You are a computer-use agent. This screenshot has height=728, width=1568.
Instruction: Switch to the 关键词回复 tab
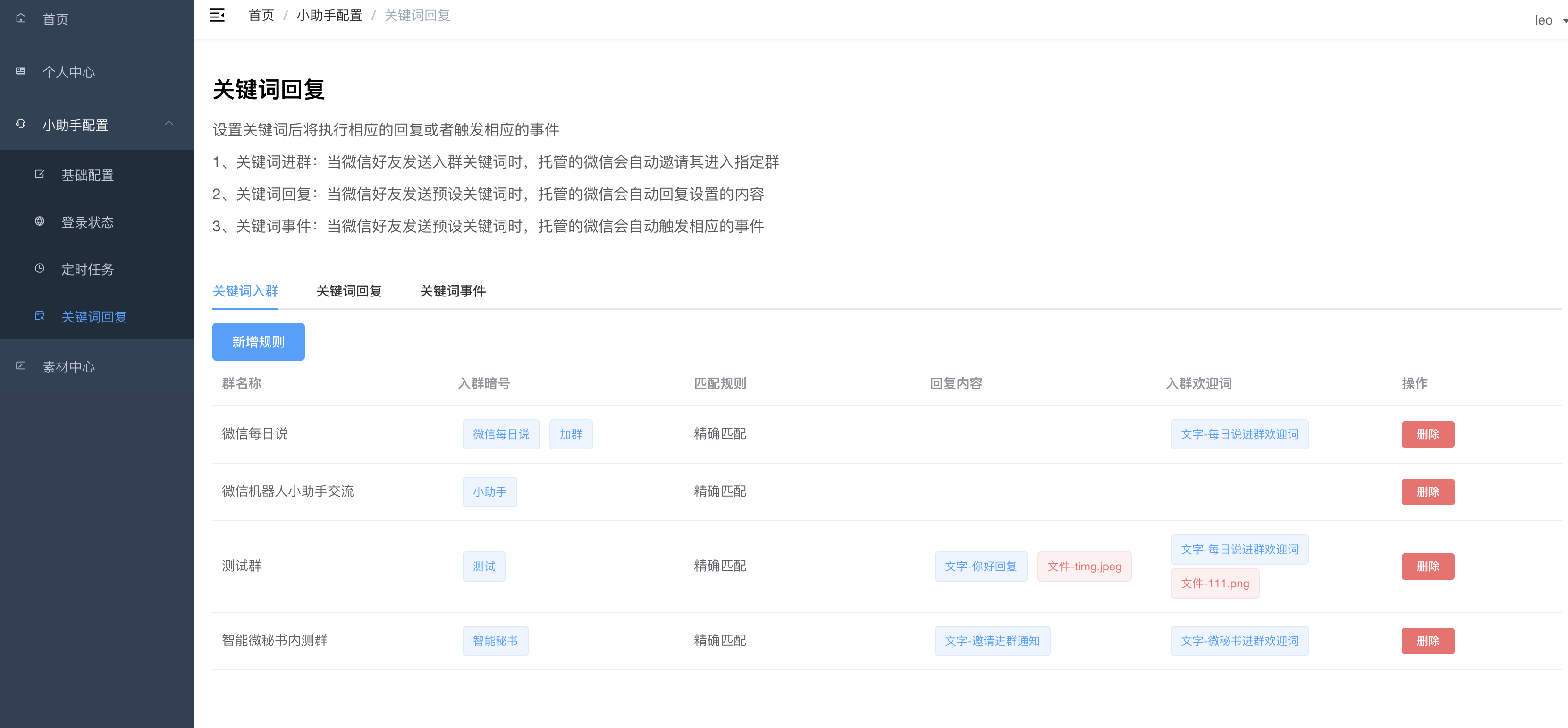click(349, 291)
